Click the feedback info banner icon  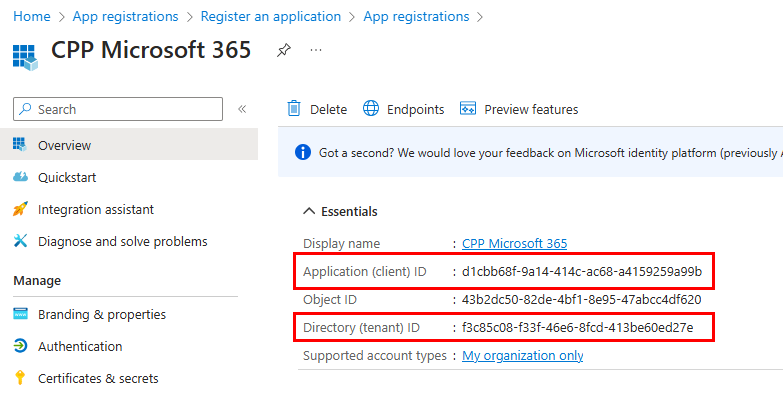point(303,152)
